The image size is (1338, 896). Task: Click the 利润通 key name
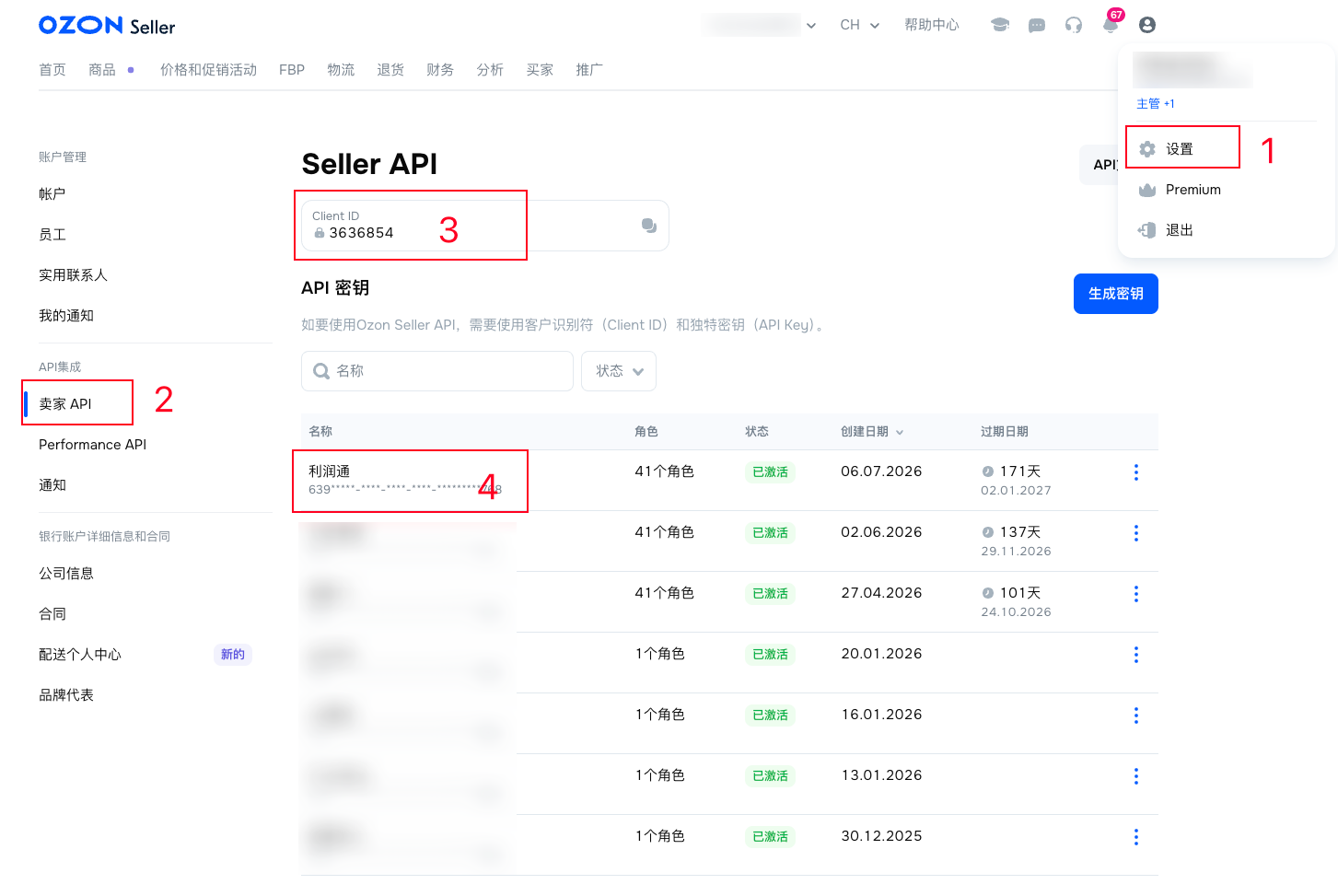tap(330, 471)
